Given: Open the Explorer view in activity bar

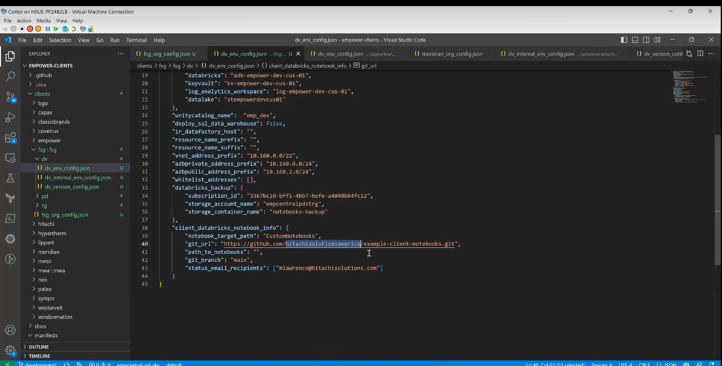Looking at the screenshot, I should 10,56.
